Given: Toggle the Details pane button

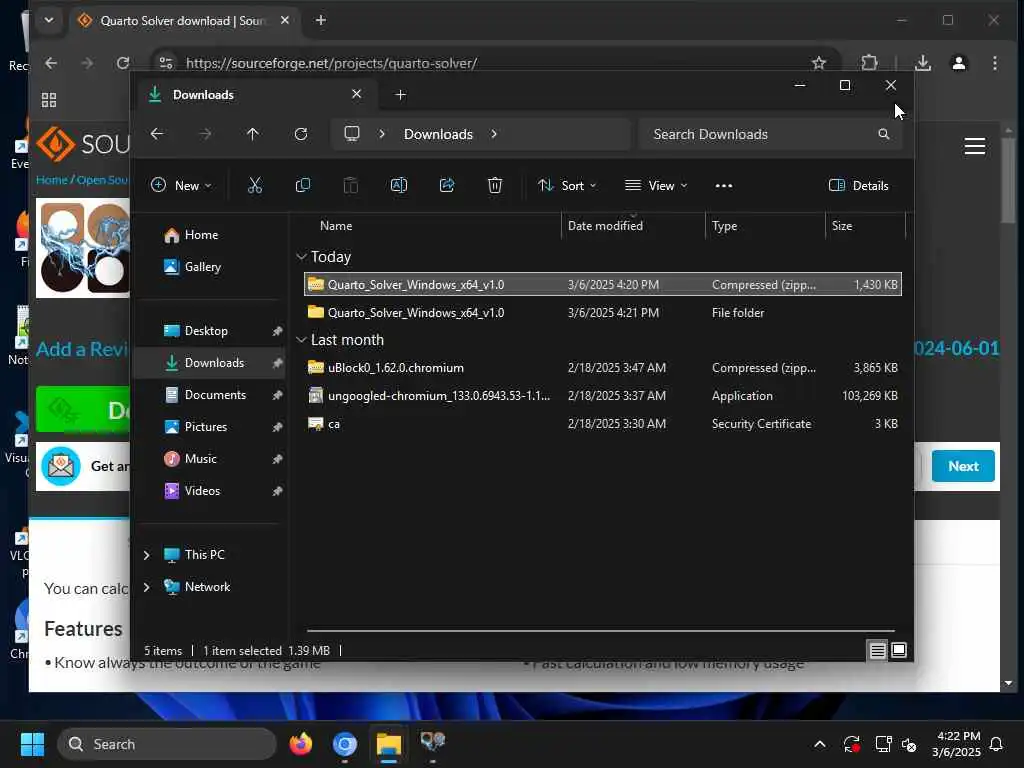Looking at the screenshot, I should tap(858, 185).
